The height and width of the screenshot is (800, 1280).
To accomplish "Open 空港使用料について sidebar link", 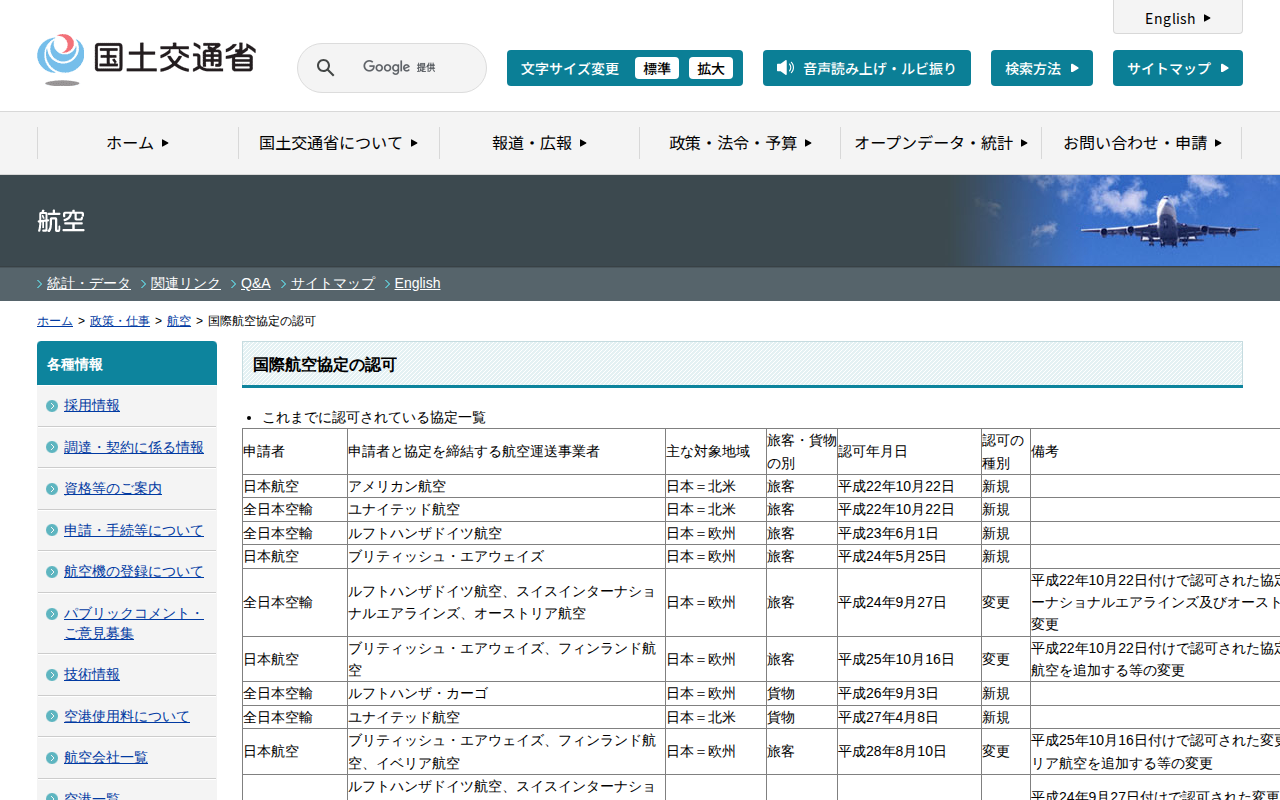I will (x=126, y=716).
